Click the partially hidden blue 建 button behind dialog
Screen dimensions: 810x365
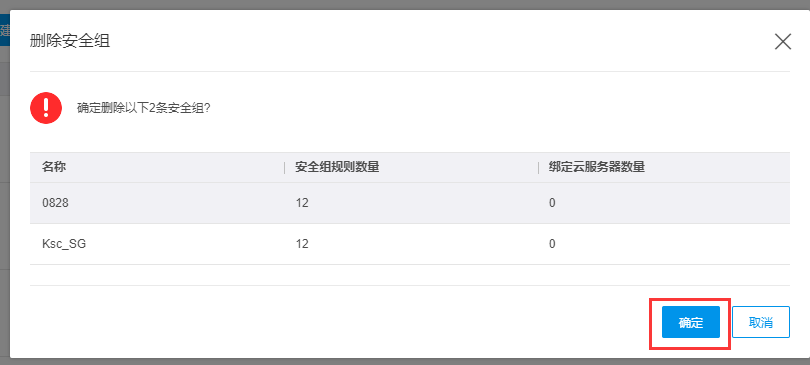point(5,30)
